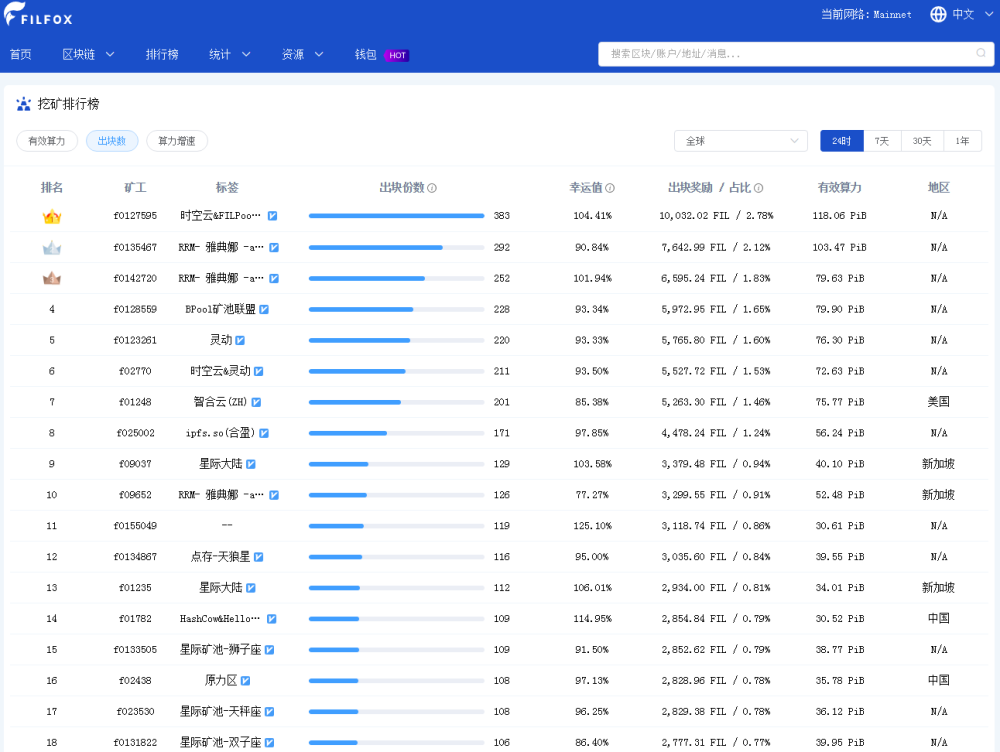Click the 排行榜 menu item
This screenshot has width=1000, height=752.
click(162, 54)
